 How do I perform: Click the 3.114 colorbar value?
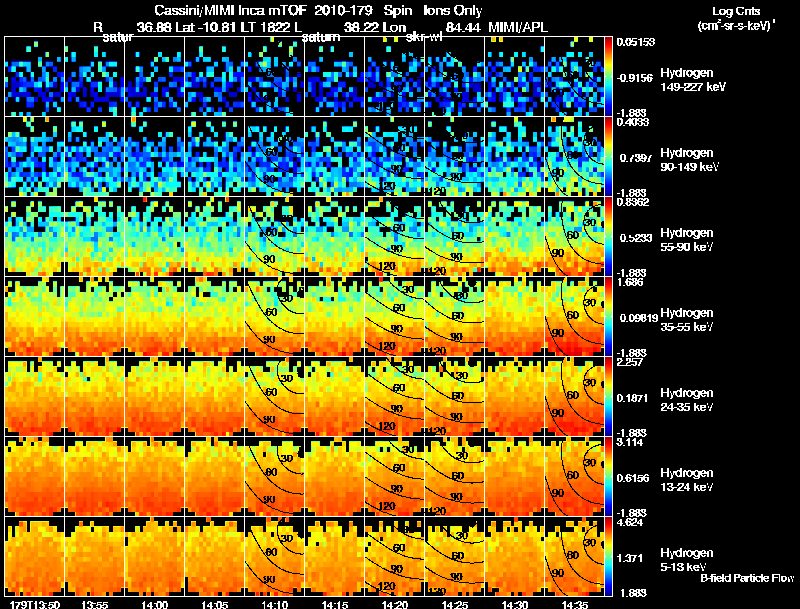point(630,442)
